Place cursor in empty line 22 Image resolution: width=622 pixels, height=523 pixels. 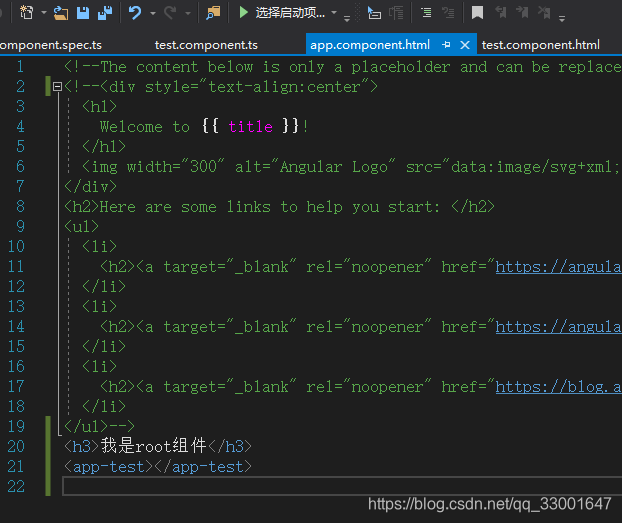[342, 486]
